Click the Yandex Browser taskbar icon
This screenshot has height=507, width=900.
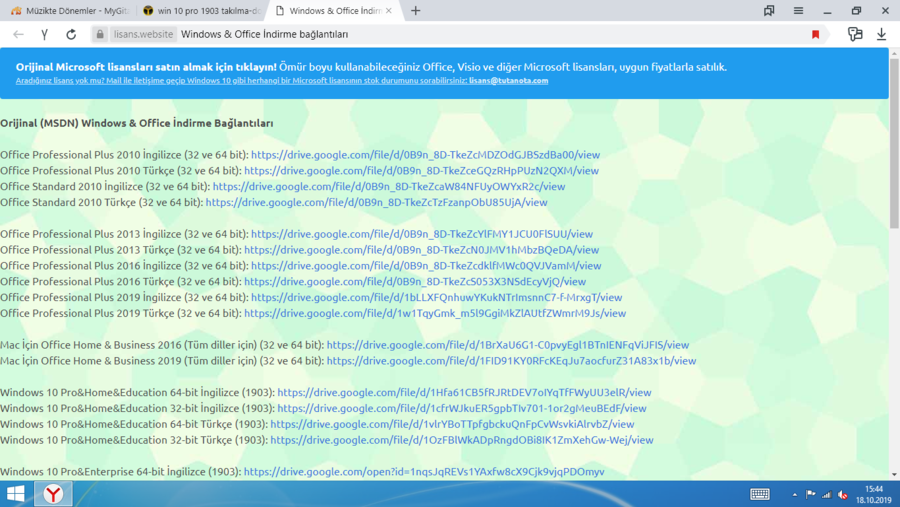(53, 494)
